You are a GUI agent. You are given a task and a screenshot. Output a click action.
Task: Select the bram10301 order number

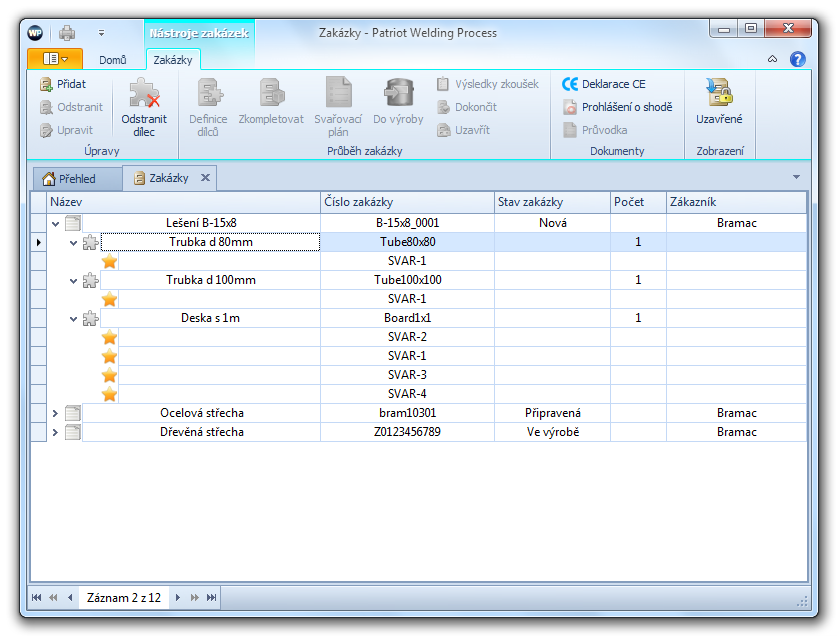tap(407, 413)
